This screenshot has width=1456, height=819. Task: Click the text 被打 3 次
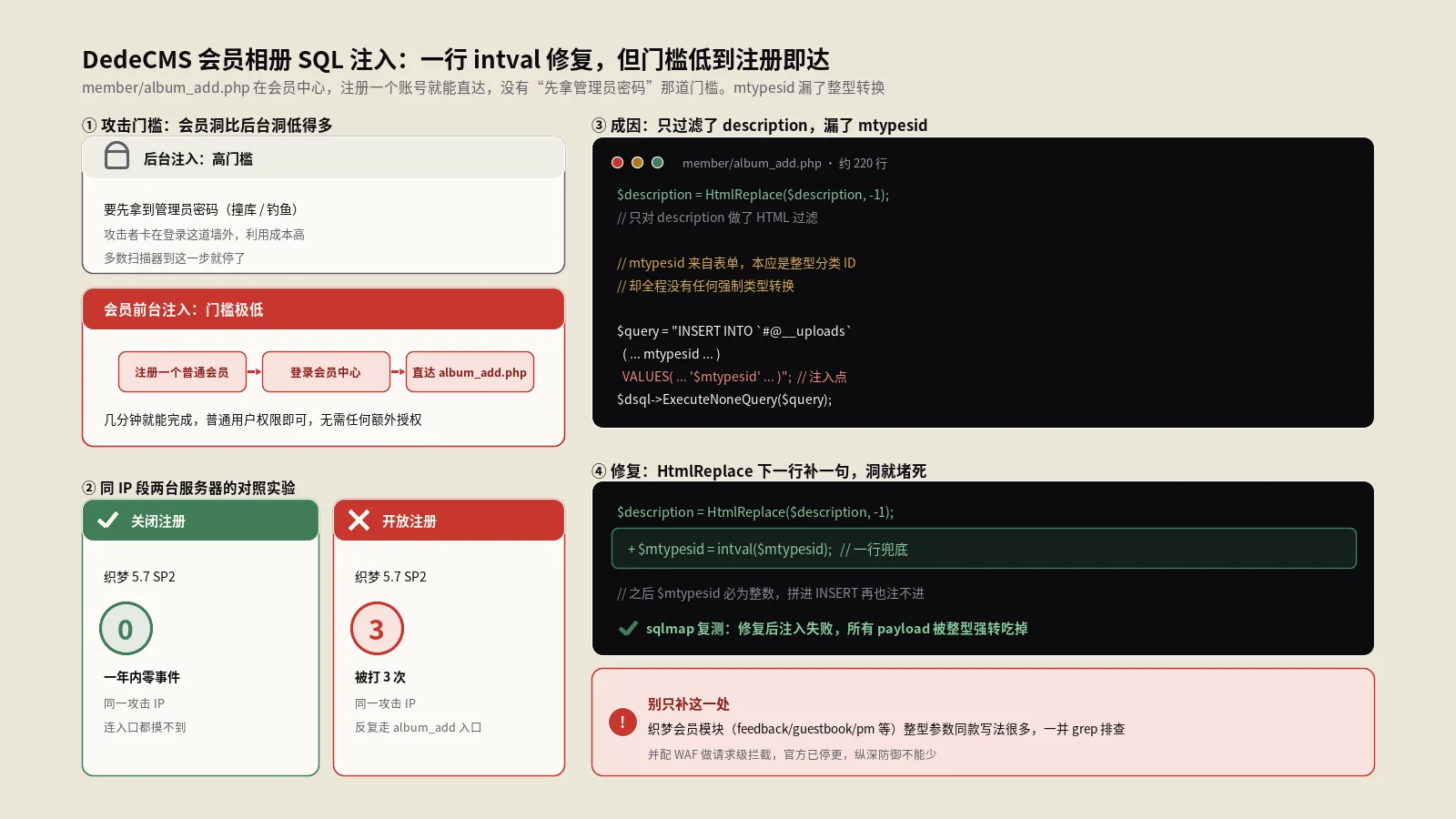pos(380,677)
